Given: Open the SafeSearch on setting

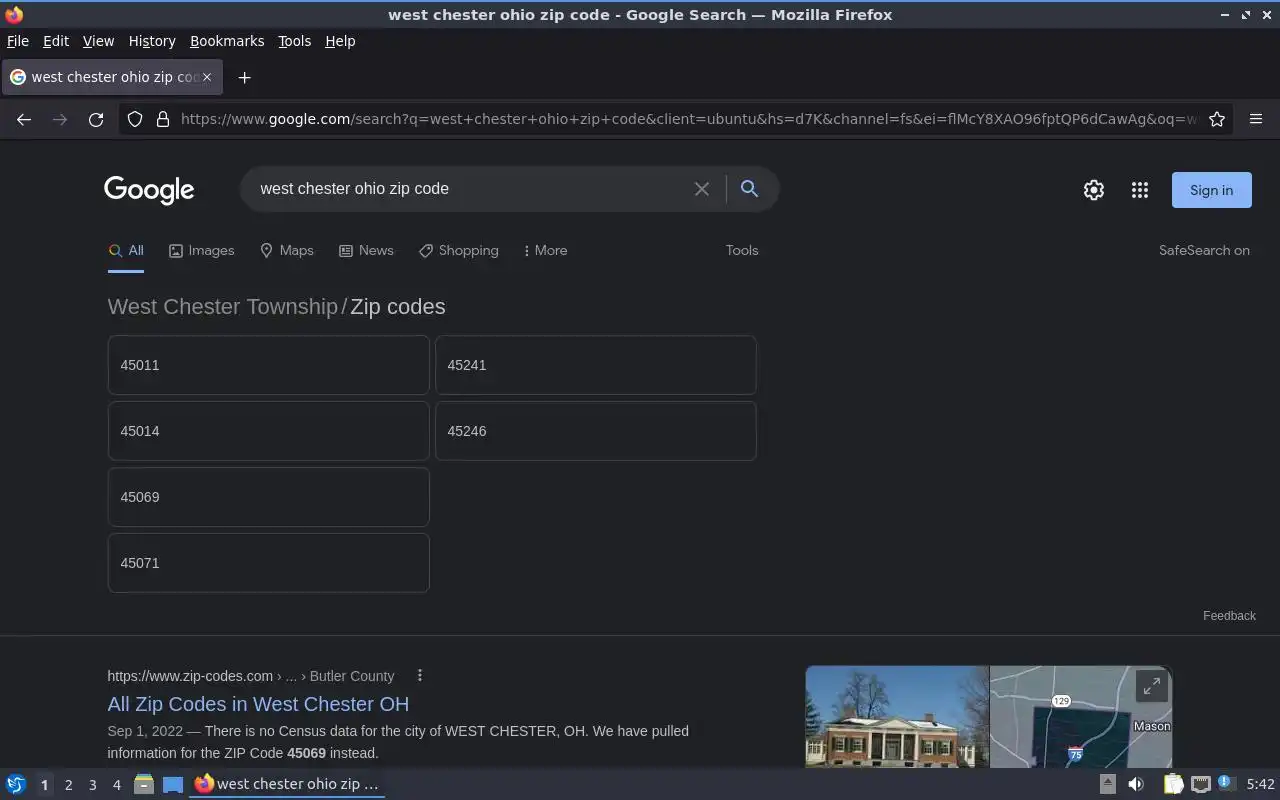Looking at the screenshot, I should click(x=1204, y=251).
